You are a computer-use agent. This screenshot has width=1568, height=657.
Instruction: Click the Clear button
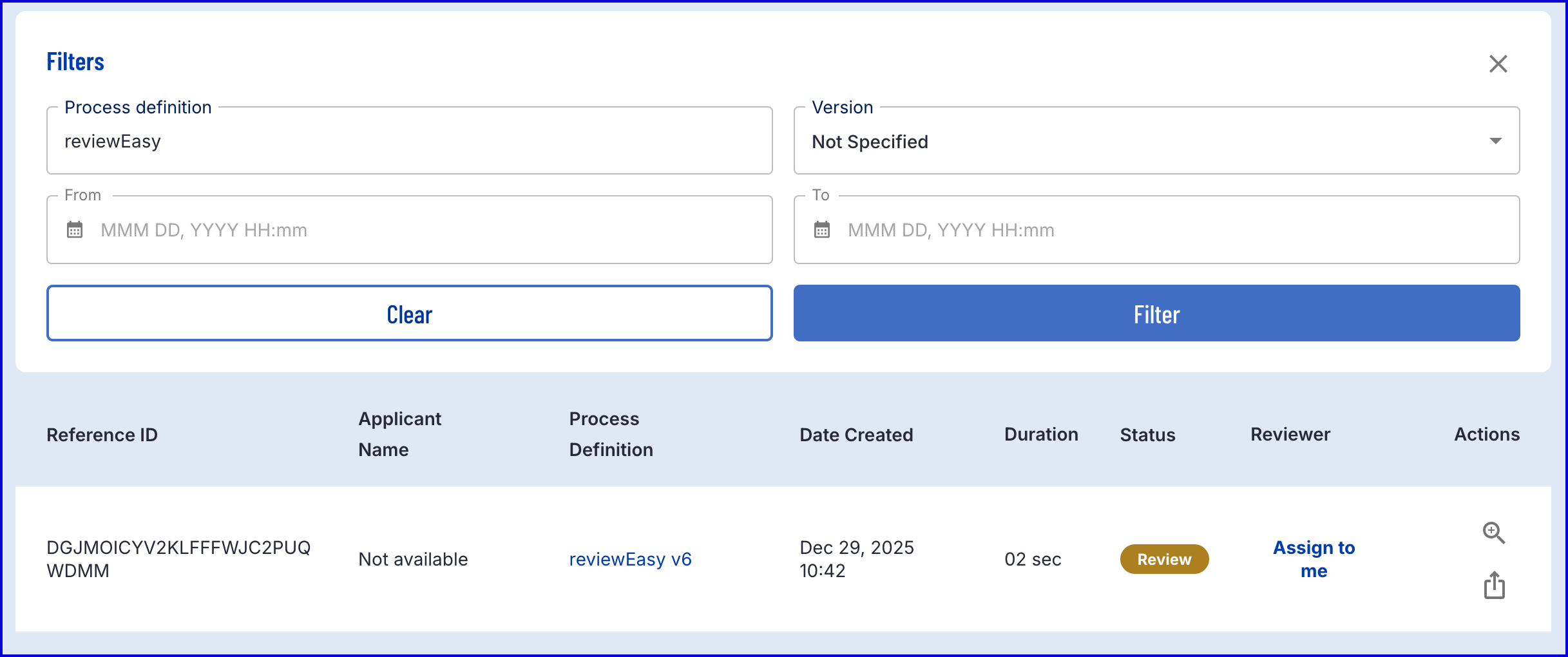409,314
